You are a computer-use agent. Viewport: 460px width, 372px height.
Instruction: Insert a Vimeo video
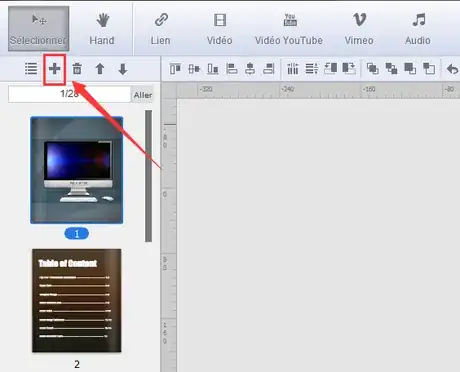pyautogui.click(x=359, y=29)
